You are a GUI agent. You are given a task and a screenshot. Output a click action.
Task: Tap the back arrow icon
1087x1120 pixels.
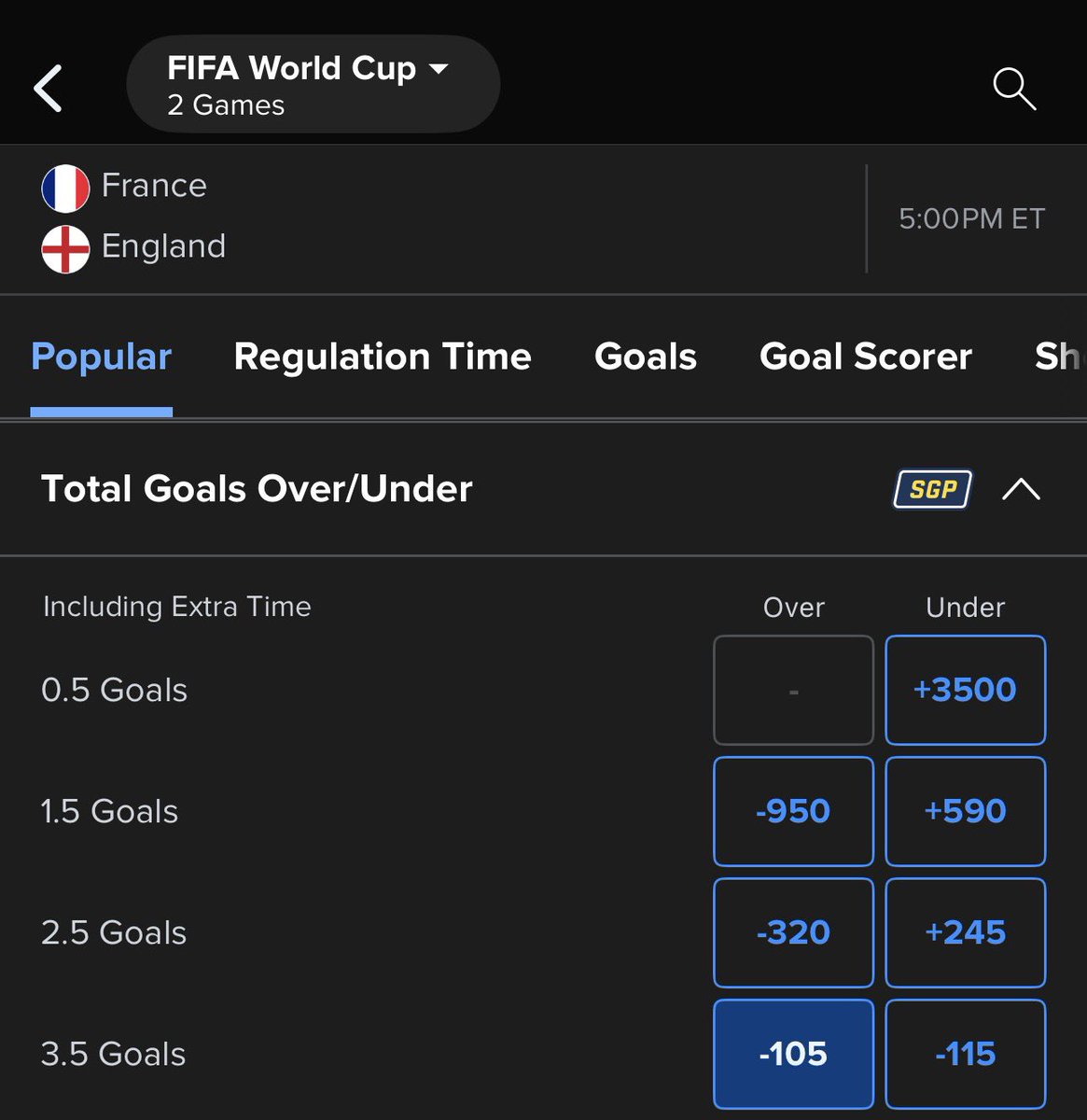(48, 89)
